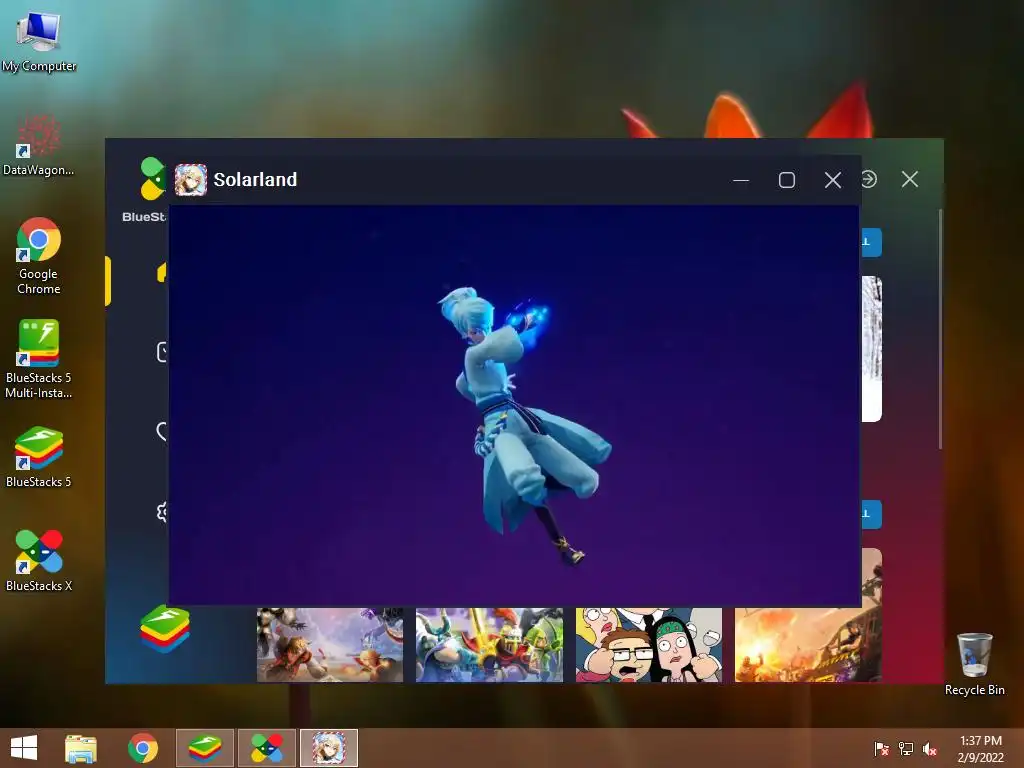Click the BlueStacks X window scrollbar
1024x768 pixels.
(940, 329)
